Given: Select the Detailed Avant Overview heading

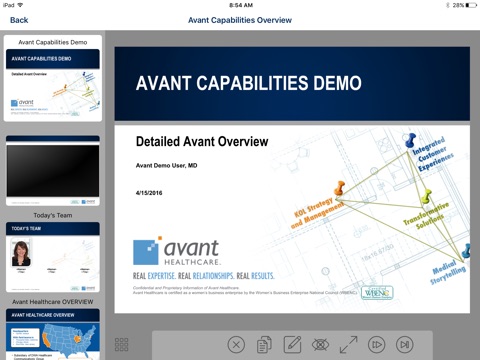Looking at the screenshot, I should click(202, 141).
